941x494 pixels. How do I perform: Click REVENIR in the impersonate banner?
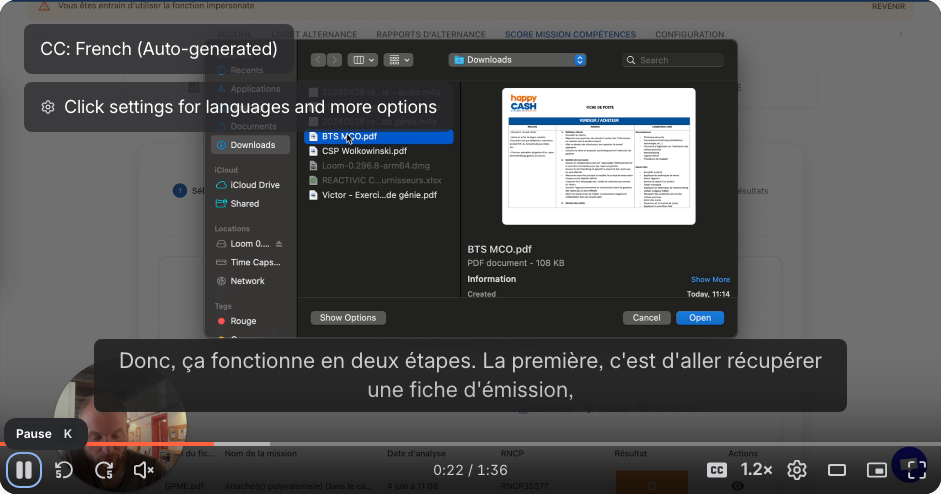click(x=888, y=6)
